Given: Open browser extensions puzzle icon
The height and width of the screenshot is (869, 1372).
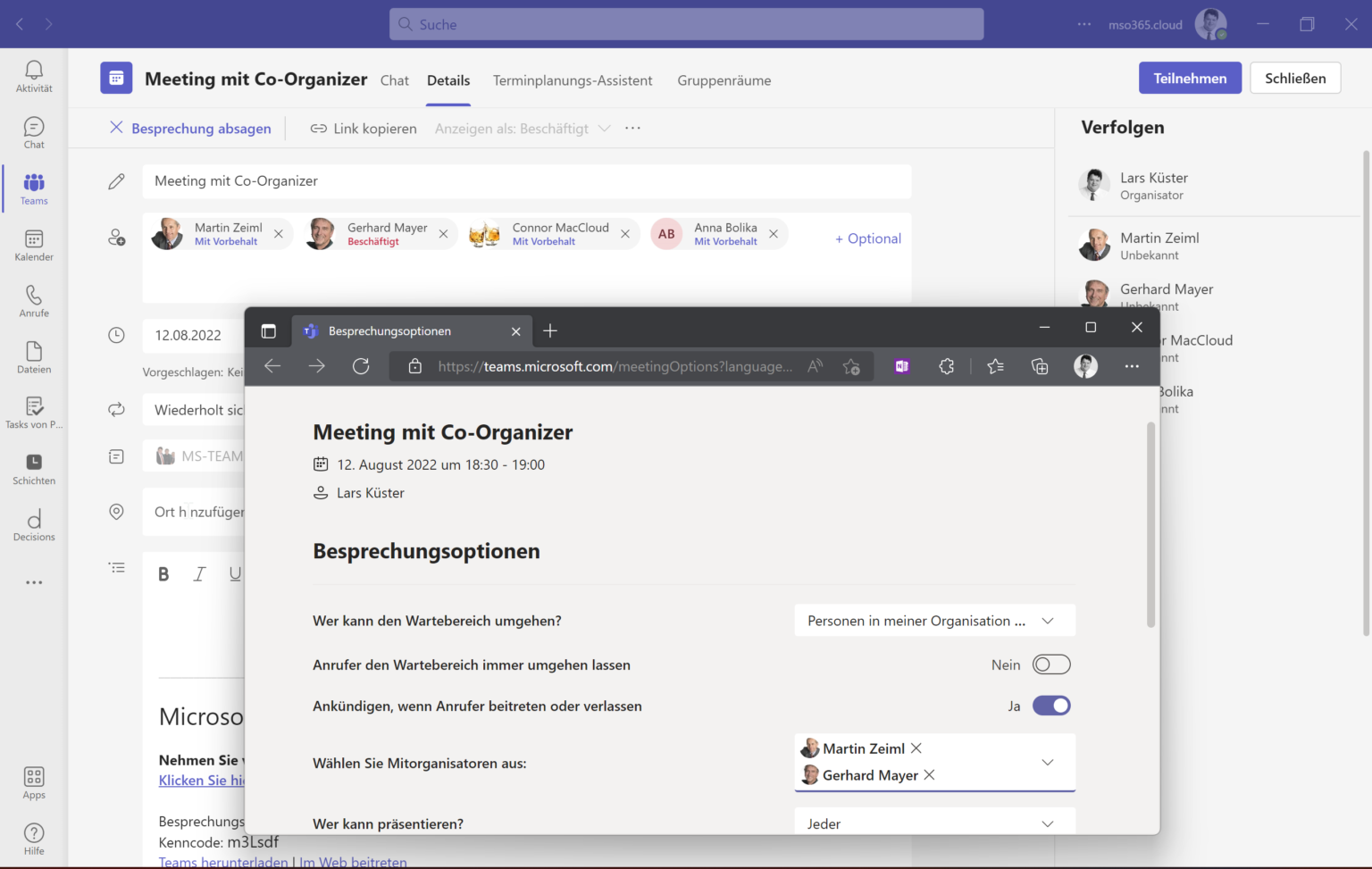Looking at the screenshot, I should pyautogui.click(x=947, y=366).
